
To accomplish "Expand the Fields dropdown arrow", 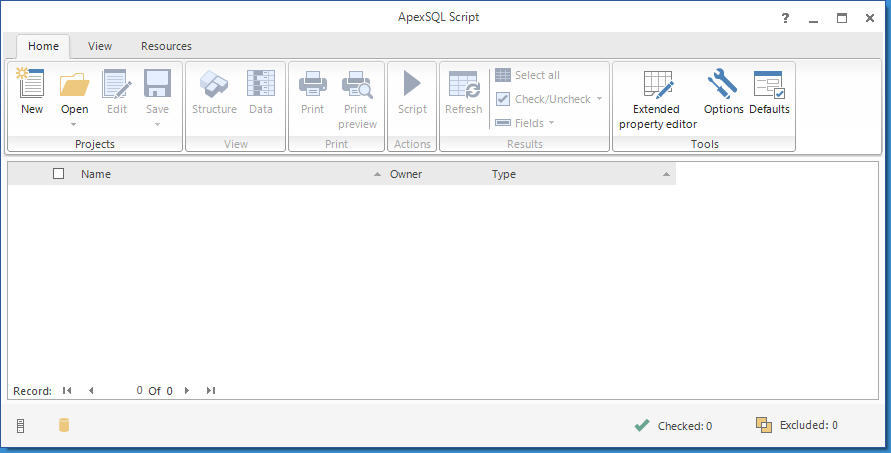I will tap(551, 123).
